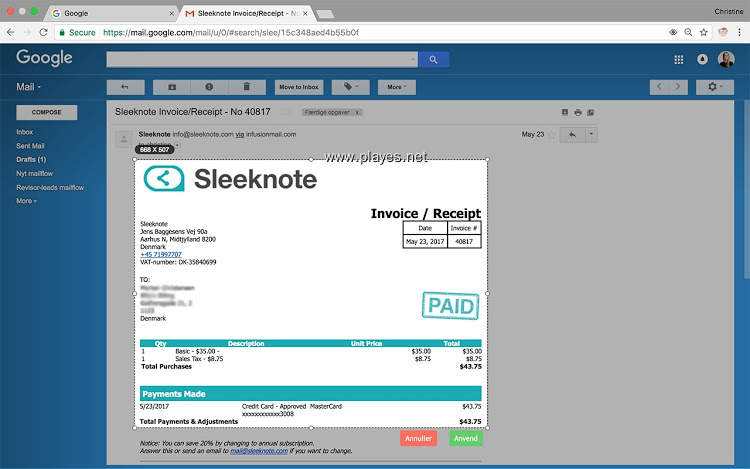Click the 'Total Purchases' row

pos(311,367)
